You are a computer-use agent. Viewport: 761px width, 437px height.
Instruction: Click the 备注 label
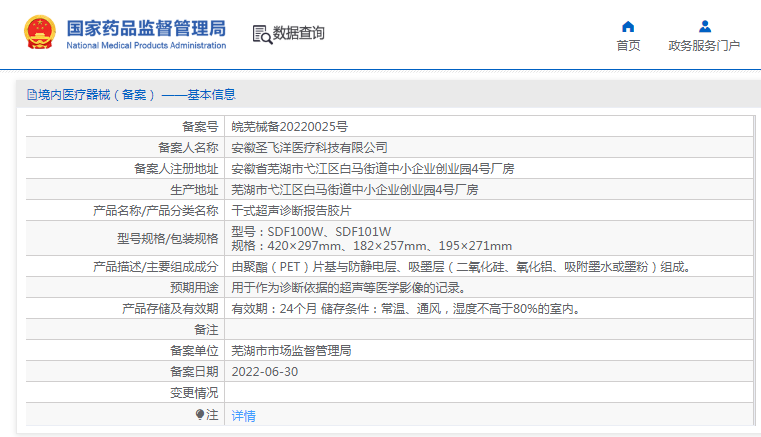coord(206,330)
